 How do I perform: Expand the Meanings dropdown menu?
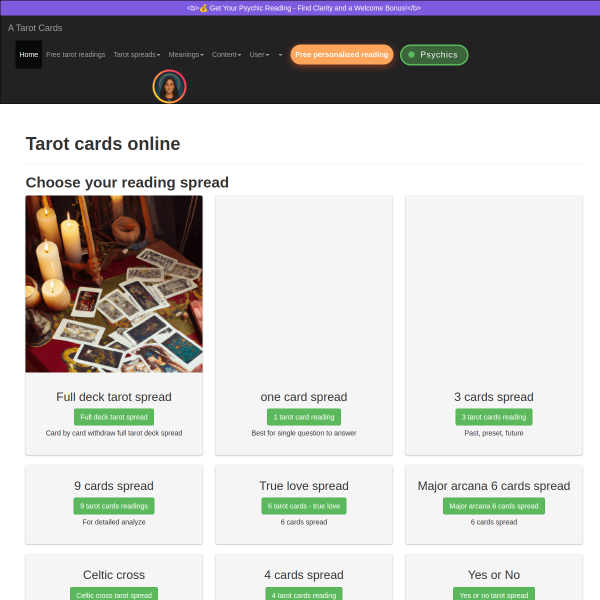(186, 55)
